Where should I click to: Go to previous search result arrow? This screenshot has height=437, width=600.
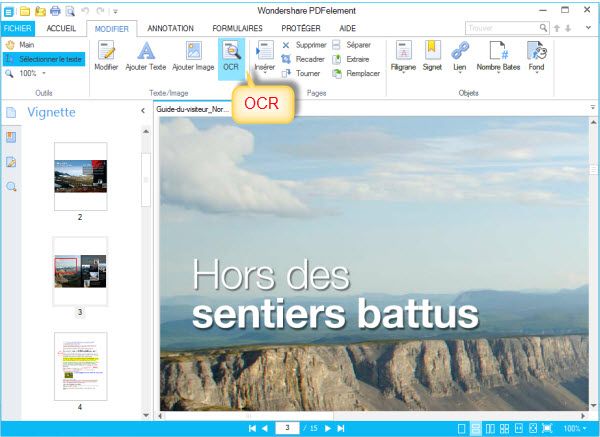pos(557,28)
